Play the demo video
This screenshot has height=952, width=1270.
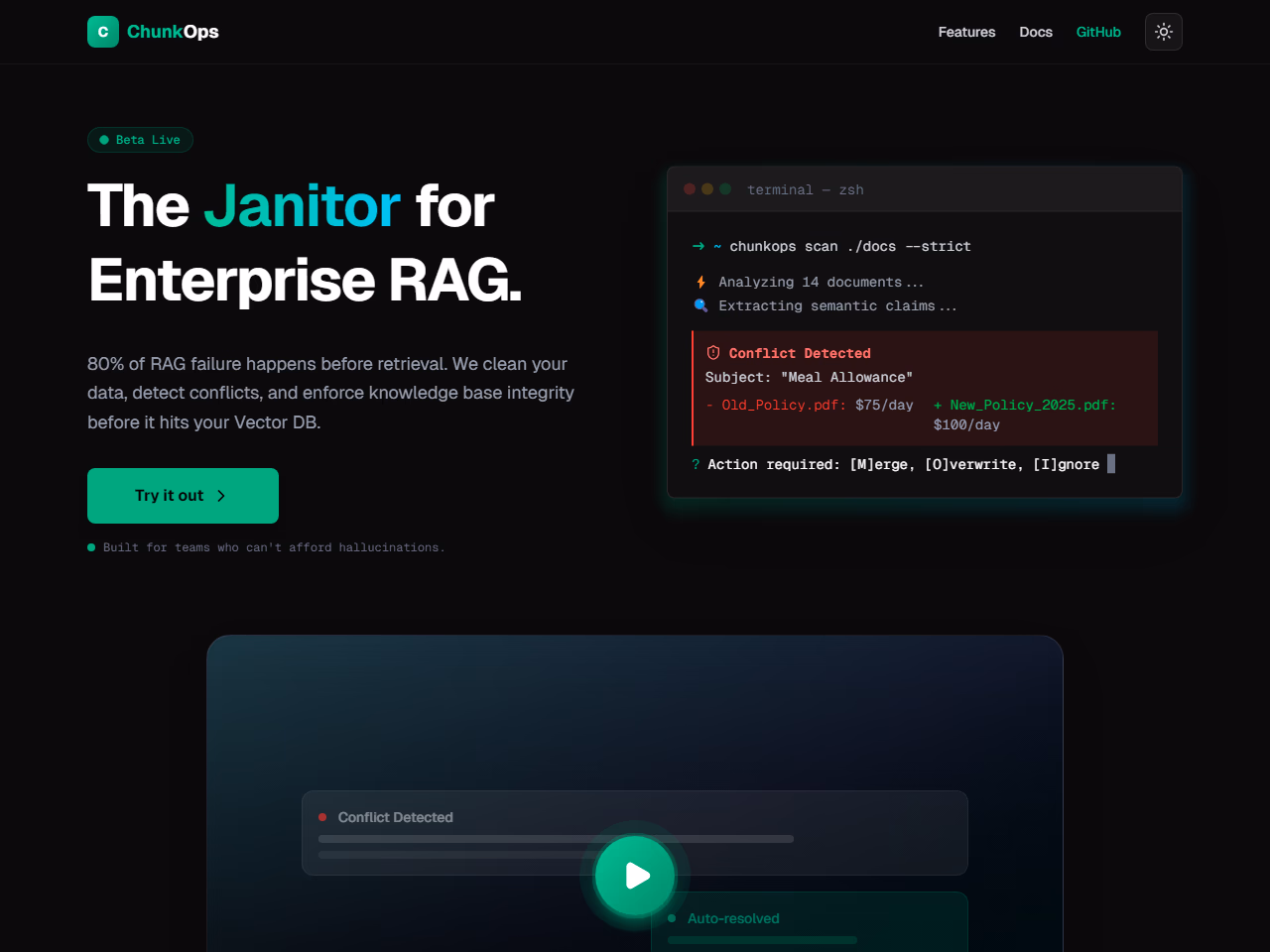tap(635, 876)
